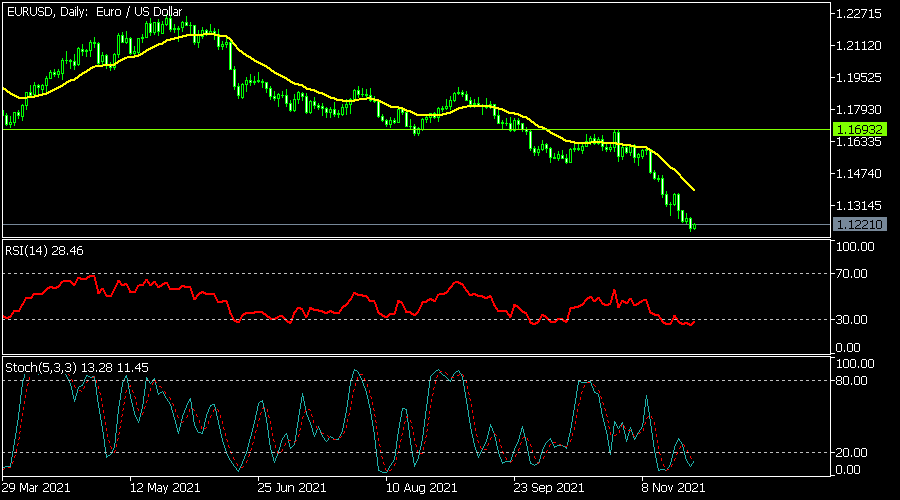Click the 23 Sep 2021 date label

click(x=549, y=488)
